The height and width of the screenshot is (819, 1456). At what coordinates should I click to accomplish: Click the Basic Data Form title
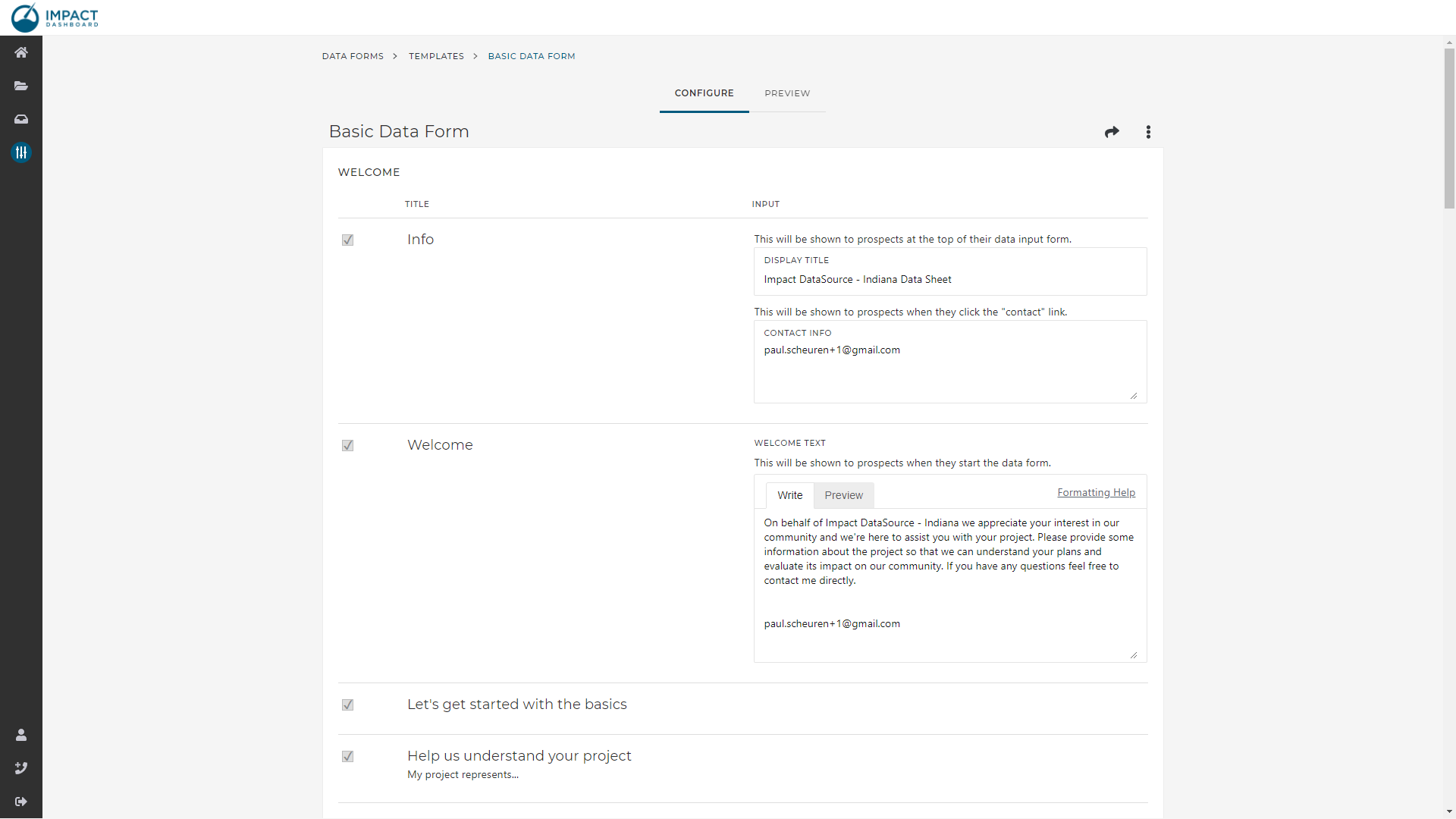(x=399, y=132)
